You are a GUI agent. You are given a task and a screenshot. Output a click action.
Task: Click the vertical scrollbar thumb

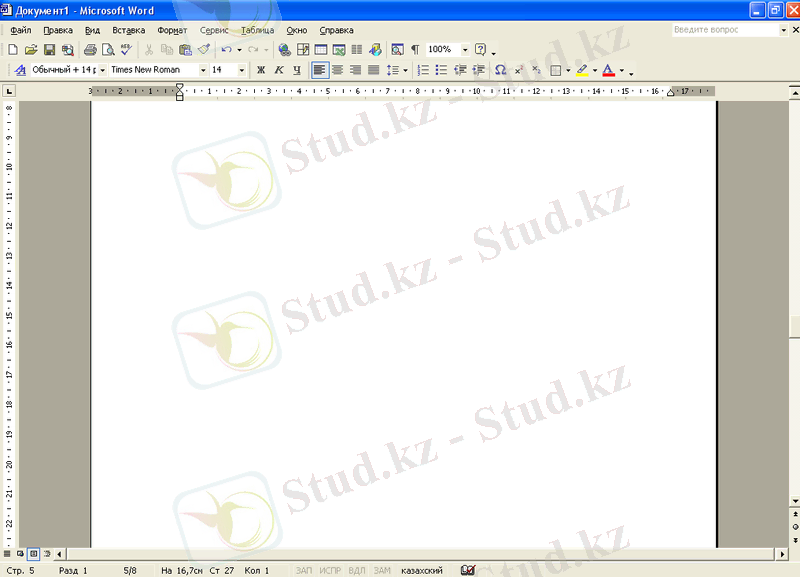click(795, 327)
